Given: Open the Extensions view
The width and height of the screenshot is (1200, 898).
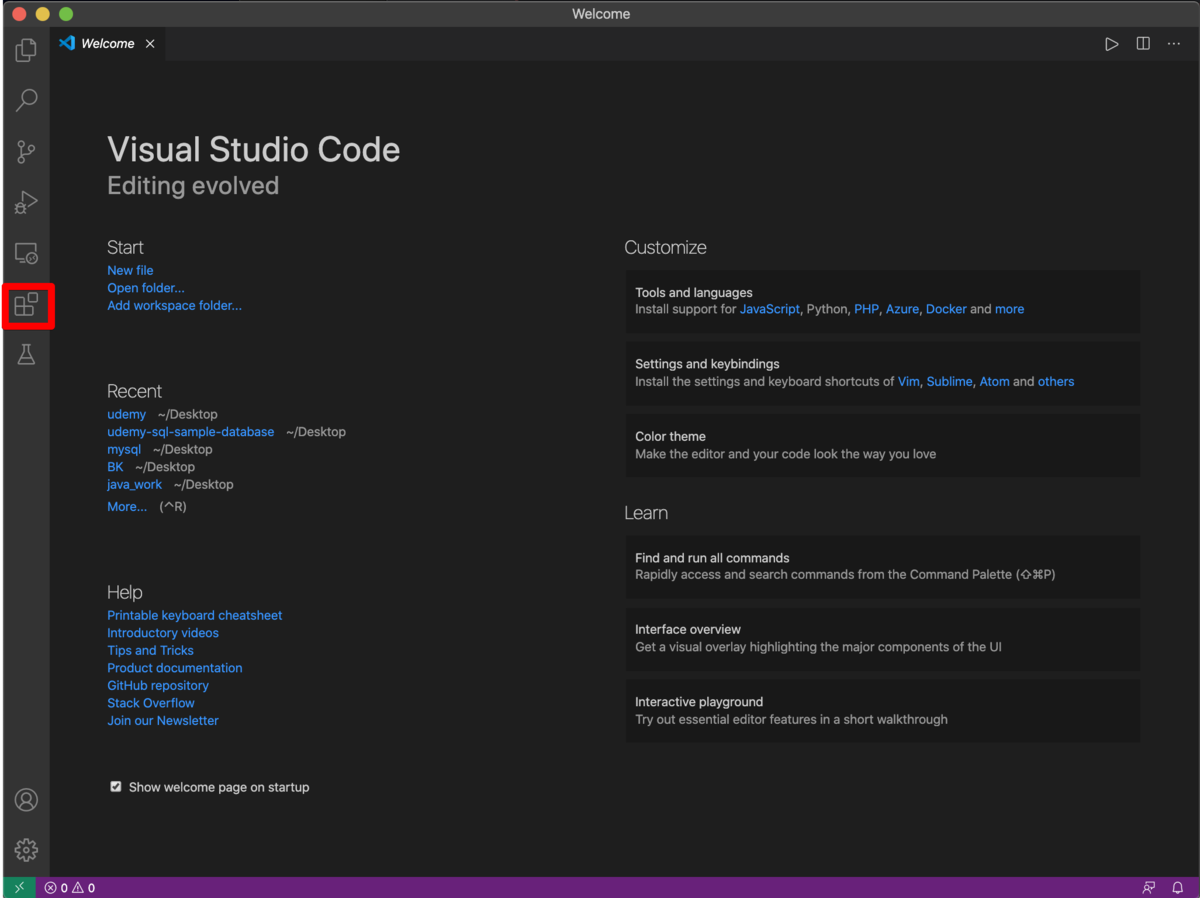Looking at the screenshot, I should [26, 305].
